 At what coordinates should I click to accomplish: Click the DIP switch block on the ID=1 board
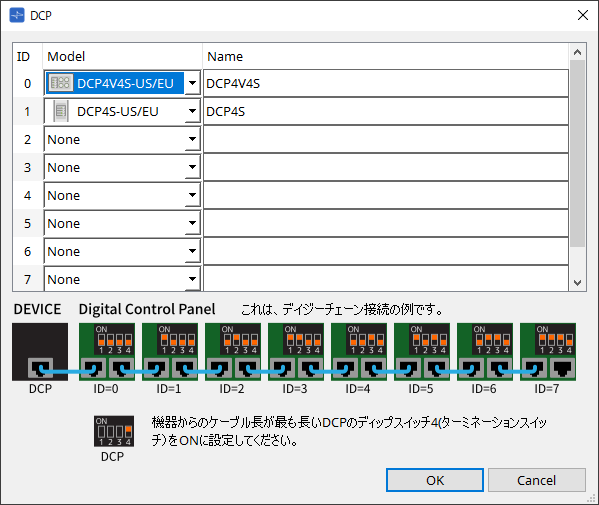click(x=178, y=339)
